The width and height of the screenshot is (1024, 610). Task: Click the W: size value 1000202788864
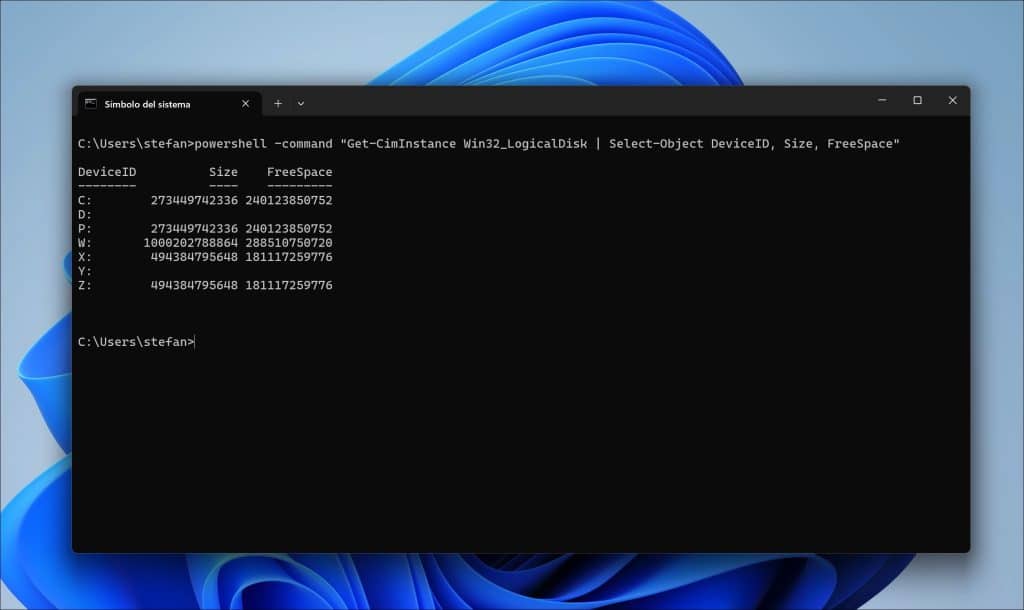click(x=191, y=243)
